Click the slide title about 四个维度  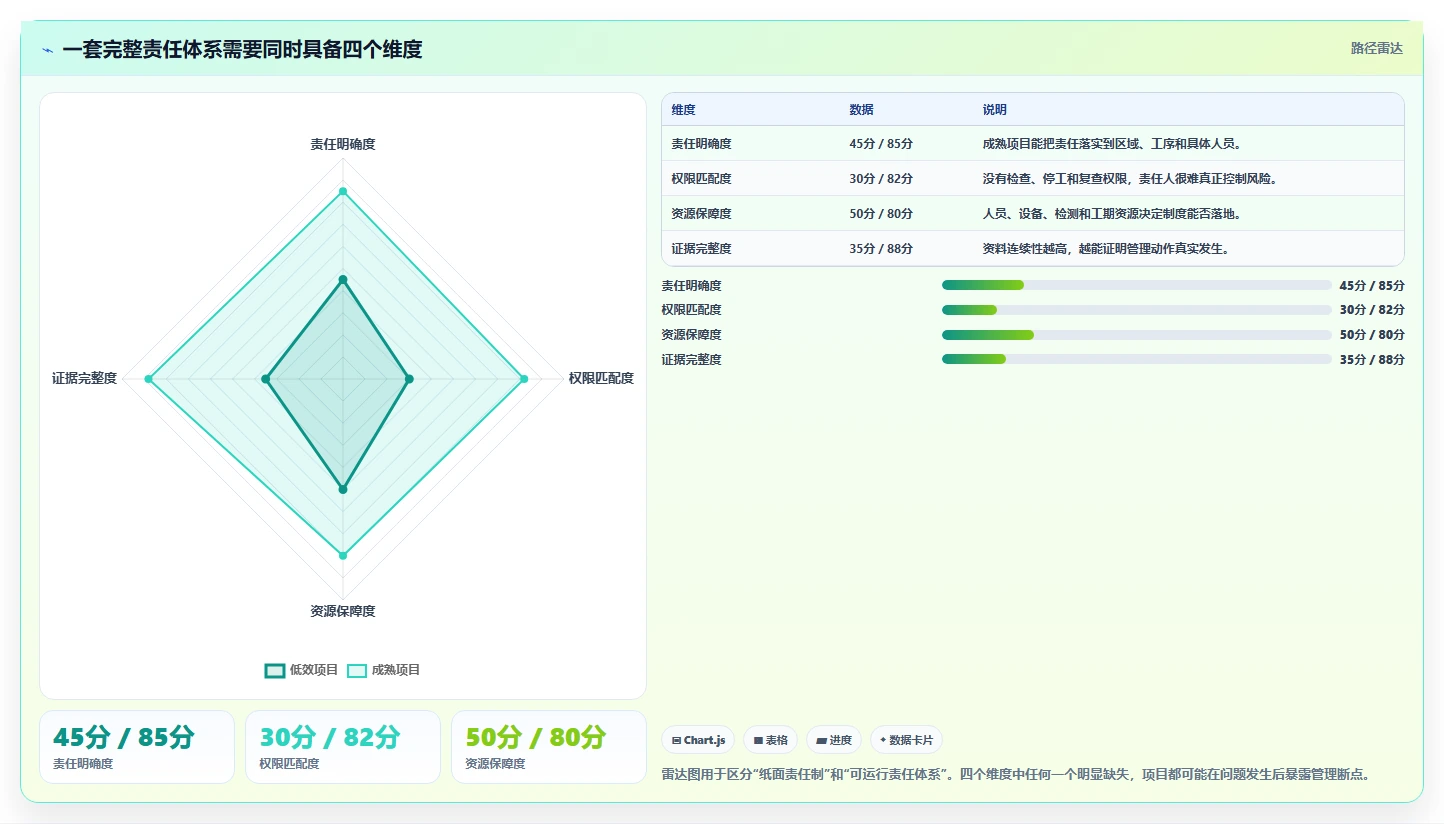(242, 49)
